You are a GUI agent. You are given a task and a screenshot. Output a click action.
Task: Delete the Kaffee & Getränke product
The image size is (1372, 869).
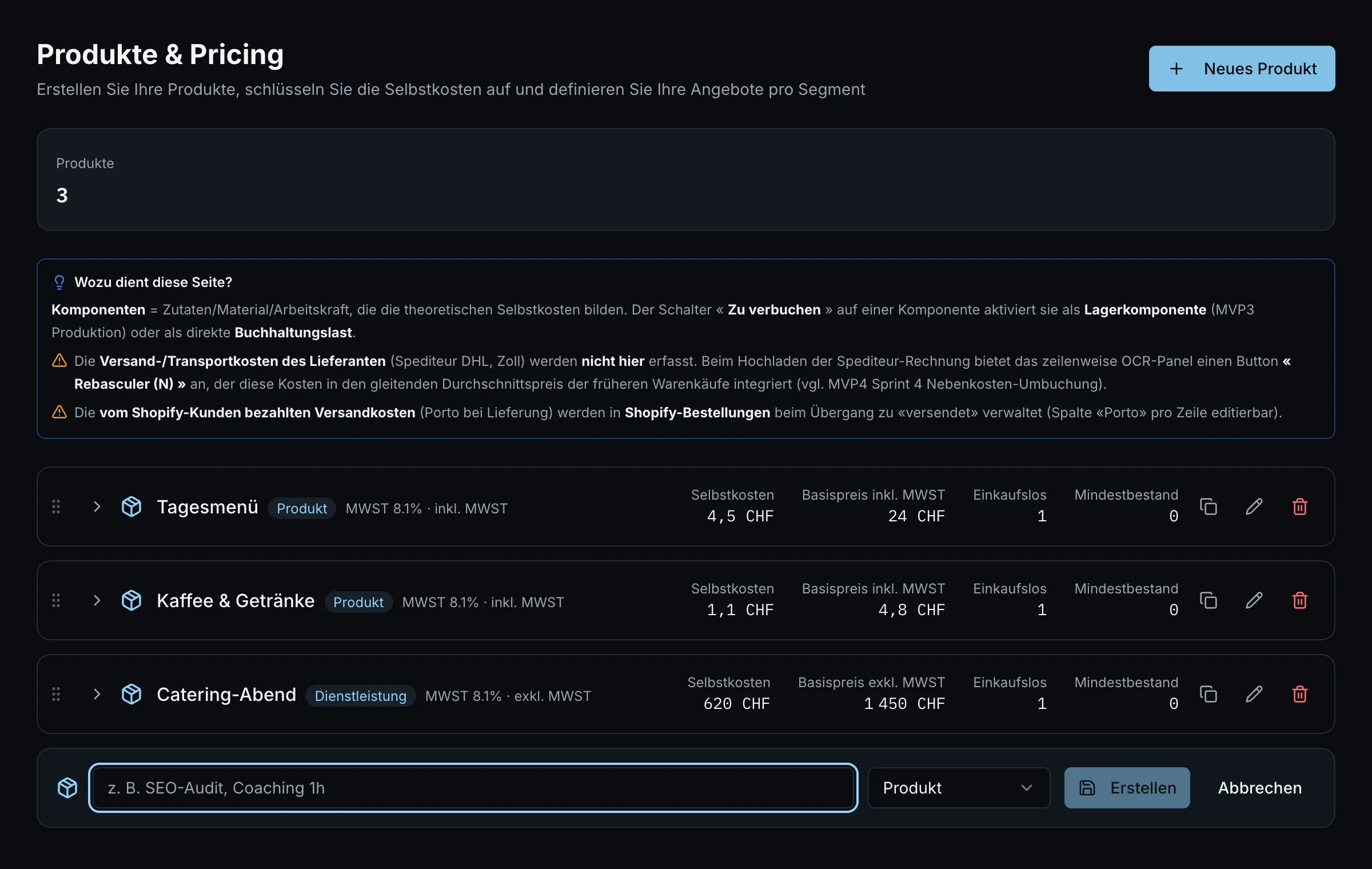(x=1299, y=600)
